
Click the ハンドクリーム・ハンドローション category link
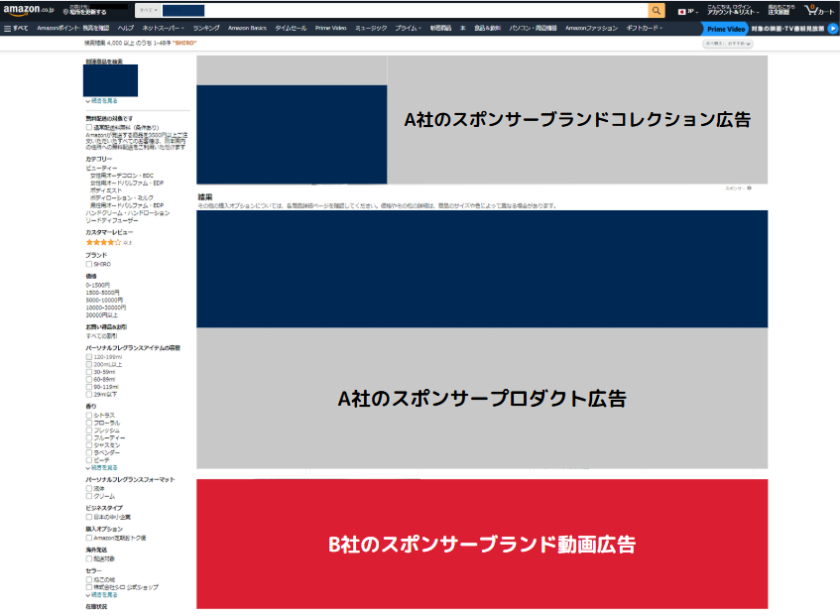(x=127, y=213)
